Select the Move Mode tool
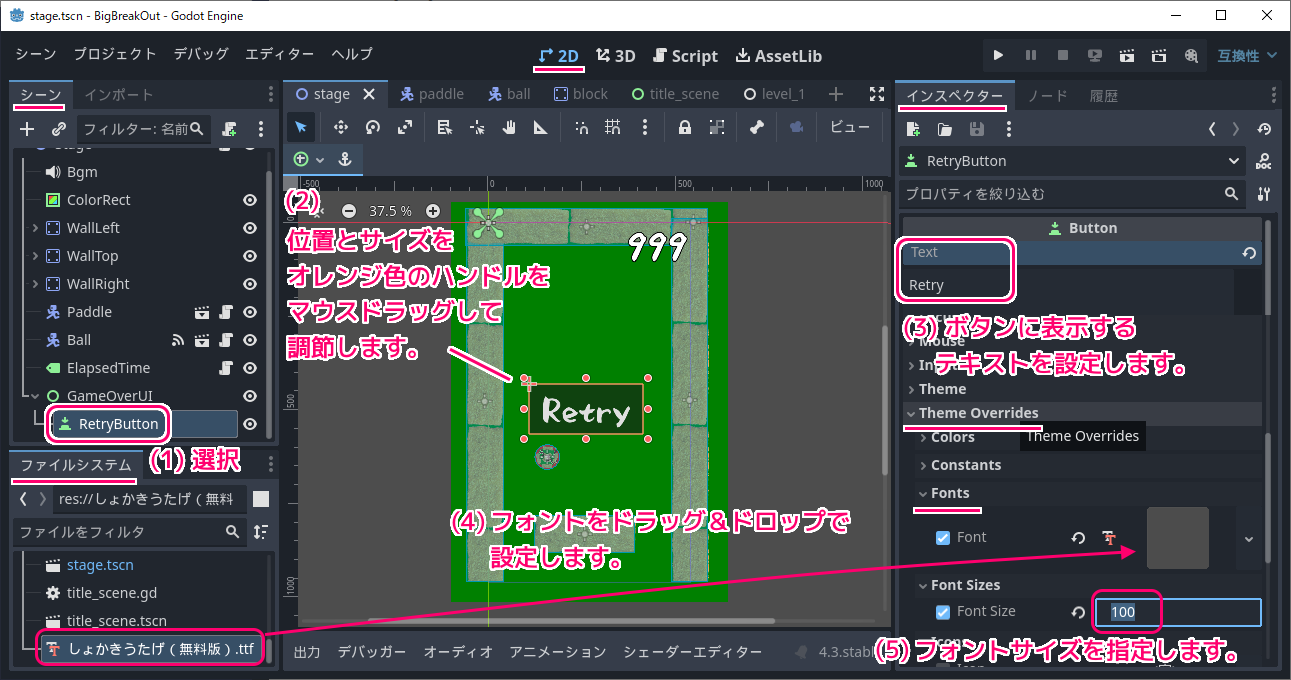1291x680 pixels. pyautogui.click(x=340, y=127)
